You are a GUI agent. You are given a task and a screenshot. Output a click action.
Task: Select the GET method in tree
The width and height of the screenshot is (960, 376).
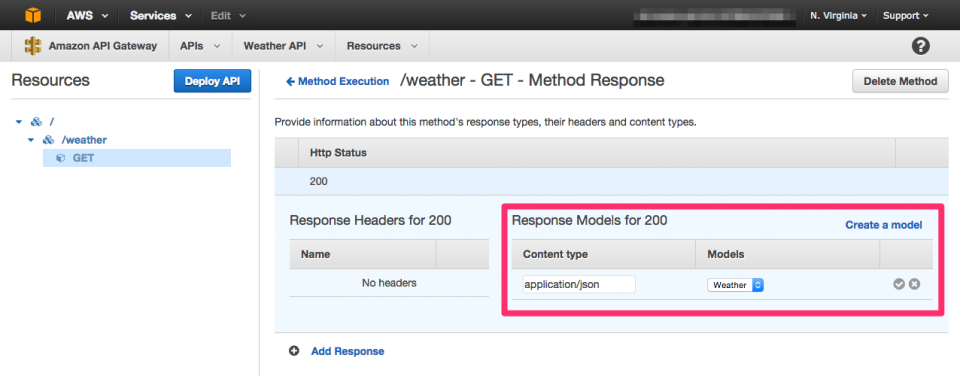click(x=137, y=158)
